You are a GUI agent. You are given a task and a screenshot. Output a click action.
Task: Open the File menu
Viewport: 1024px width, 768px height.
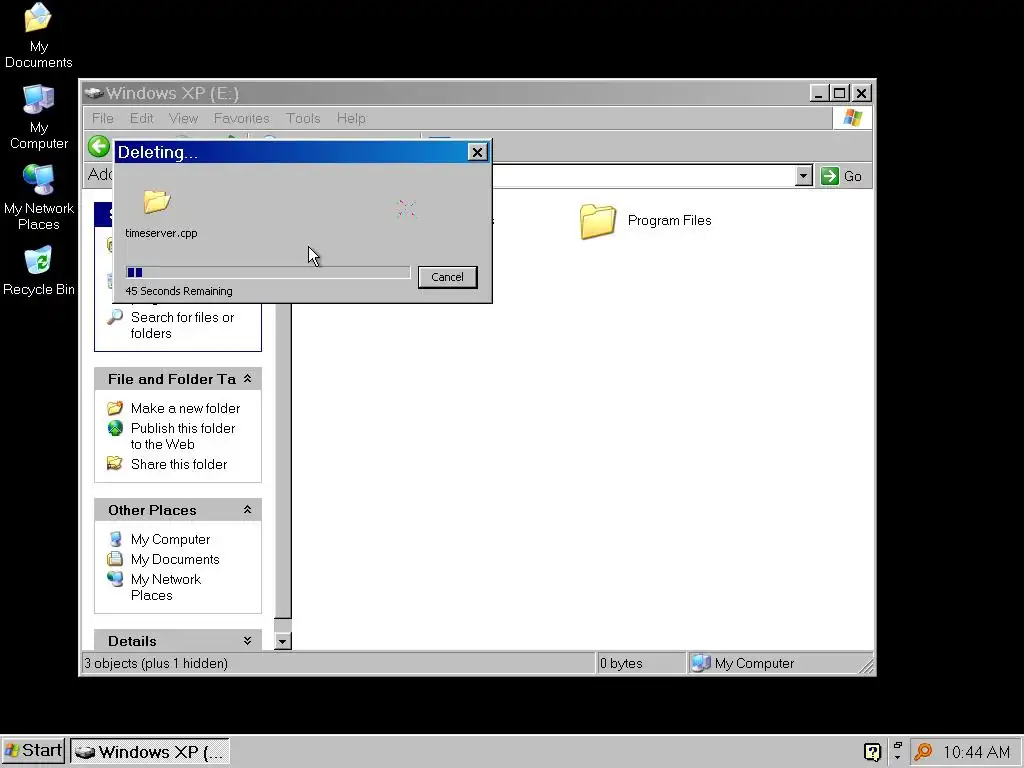pos(103,118)
